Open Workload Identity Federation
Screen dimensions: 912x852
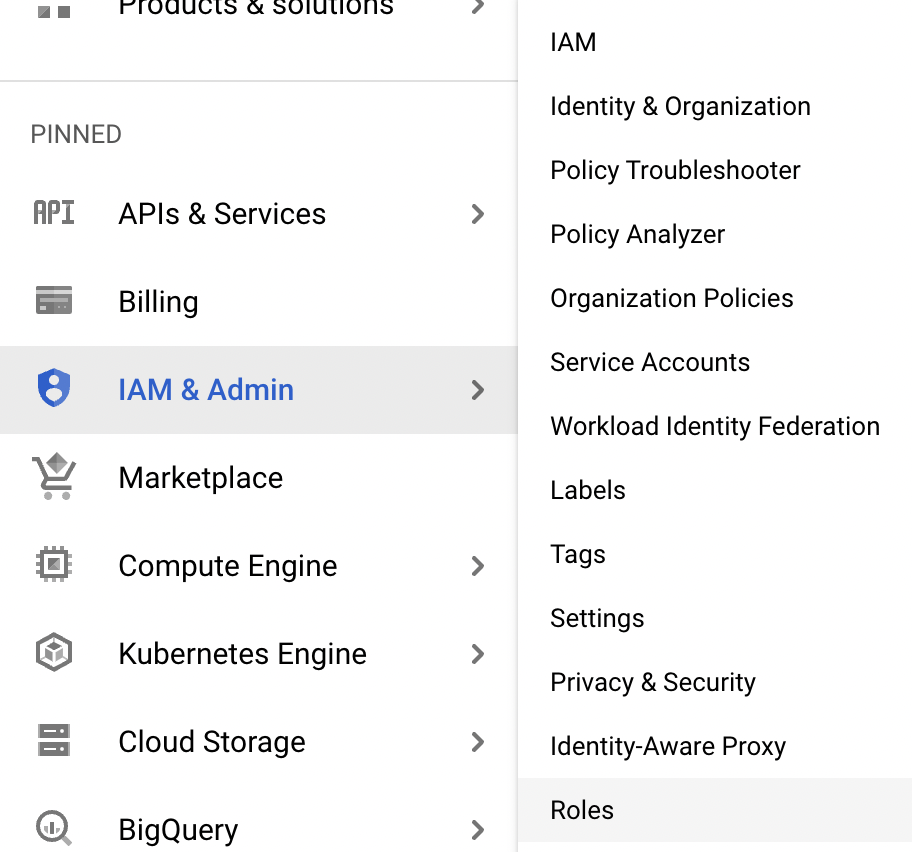click(x=715, y=426)
